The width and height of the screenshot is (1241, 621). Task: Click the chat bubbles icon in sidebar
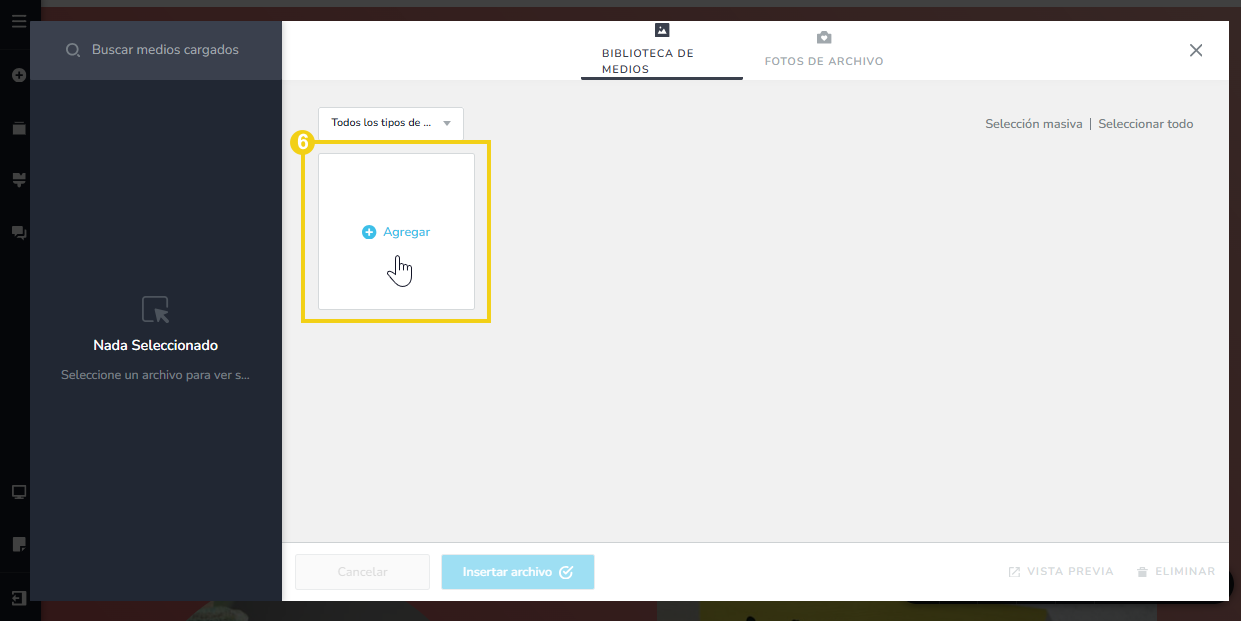click(x=18, y=232)
